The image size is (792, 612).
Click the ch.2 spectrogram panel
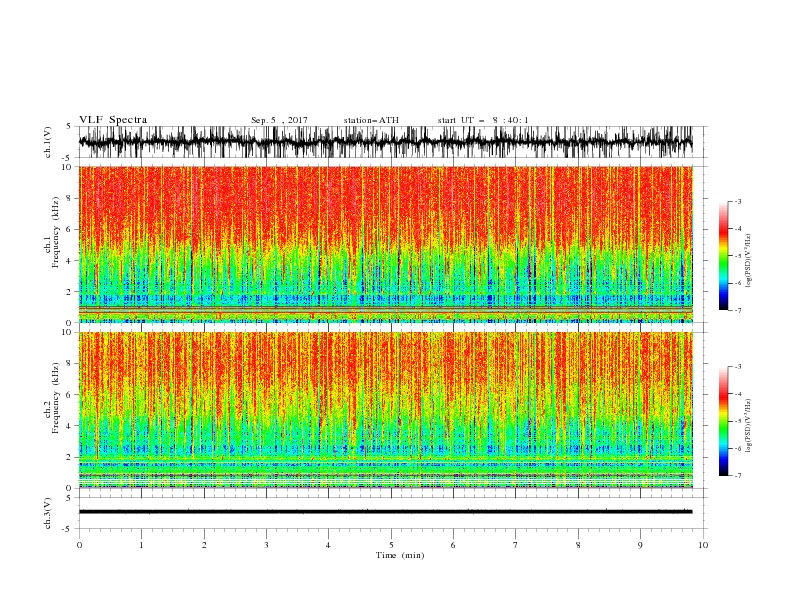click(386, 410)
